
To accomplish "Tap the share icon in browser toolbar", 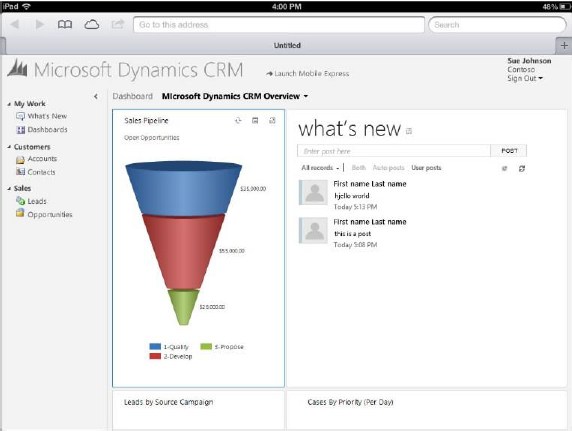I will 117,24.
